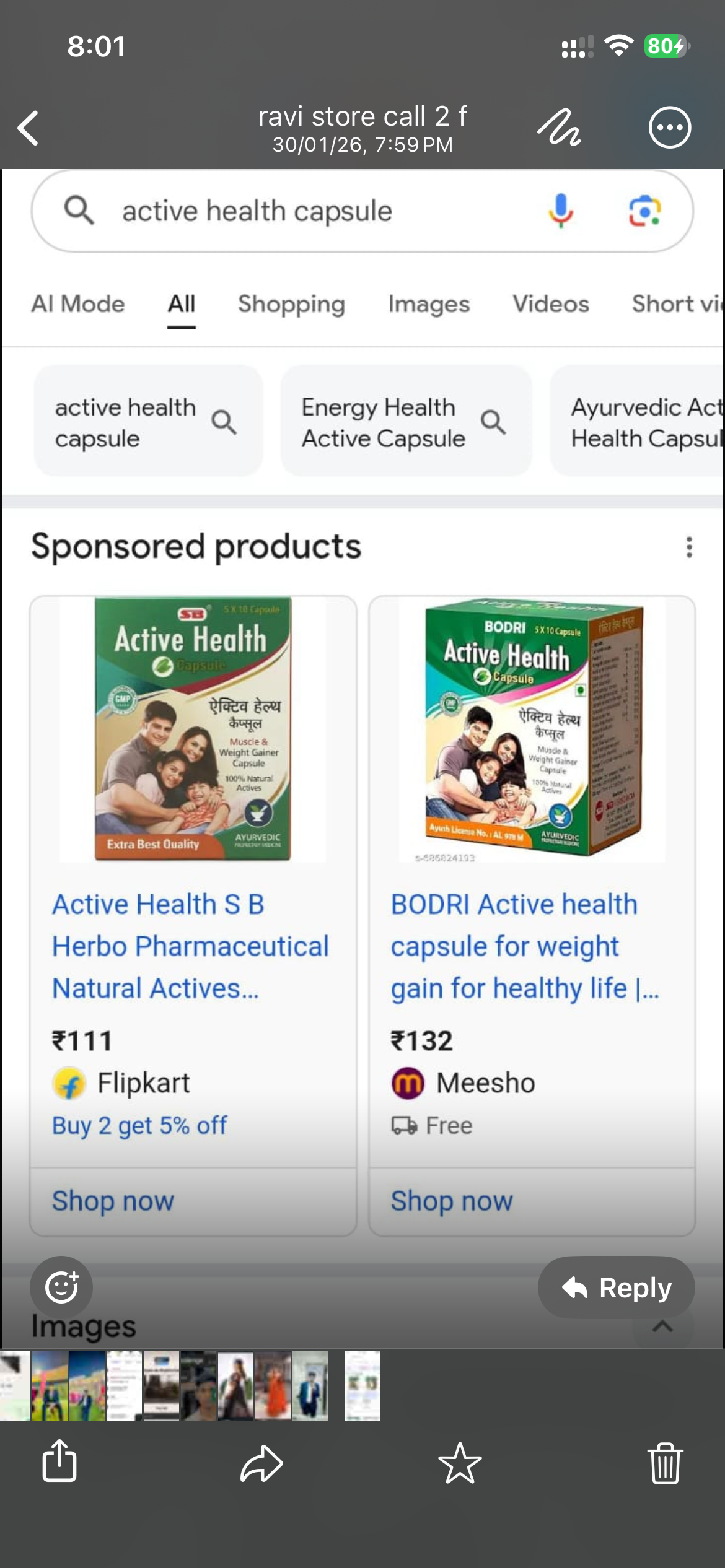Collapse the Images section chevron
725x1568 pixels.
pyautogui.click(x=662, y=1326)
